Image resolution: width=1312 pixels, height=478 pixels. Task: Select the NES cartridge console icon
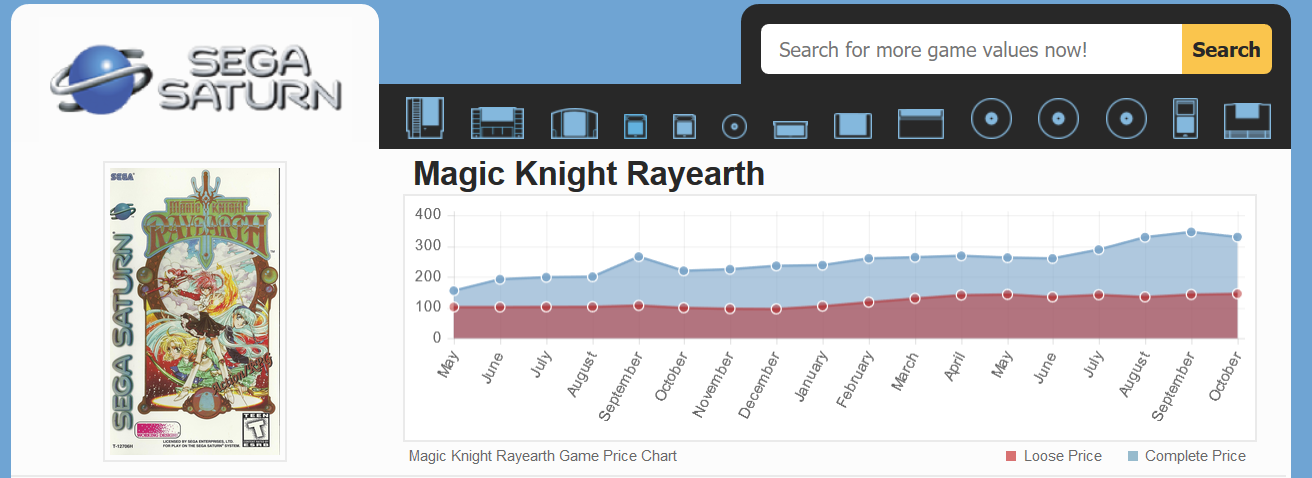point(424,118)
